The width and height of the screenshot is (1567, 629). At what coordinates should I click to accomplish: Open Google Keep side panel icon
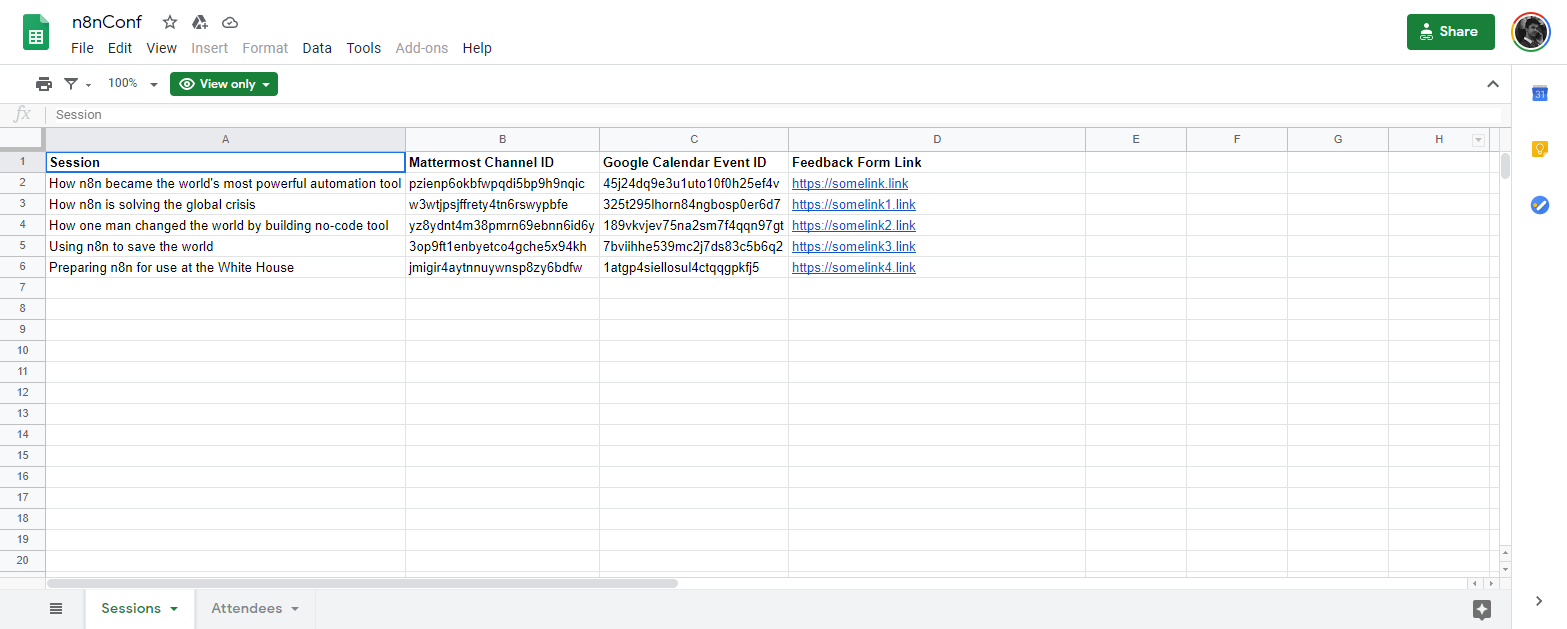(1540, 149)
